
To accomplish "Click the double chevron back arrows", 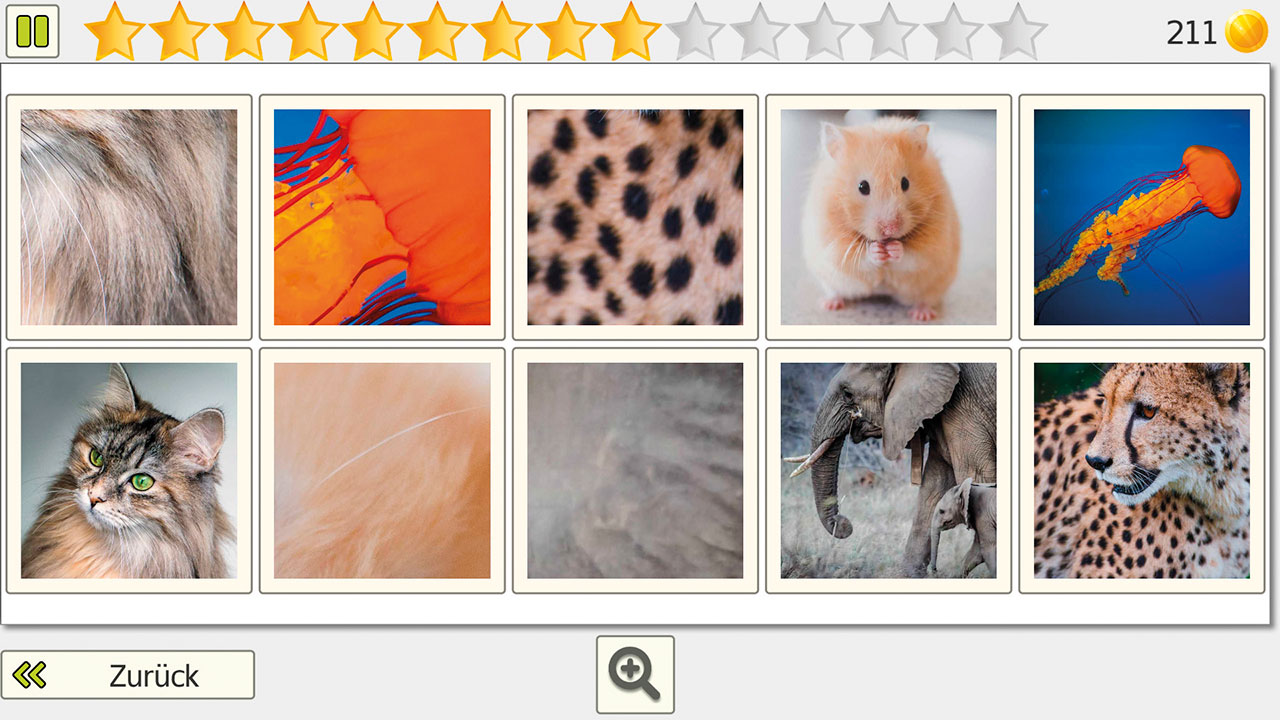I will click(30, 675).
